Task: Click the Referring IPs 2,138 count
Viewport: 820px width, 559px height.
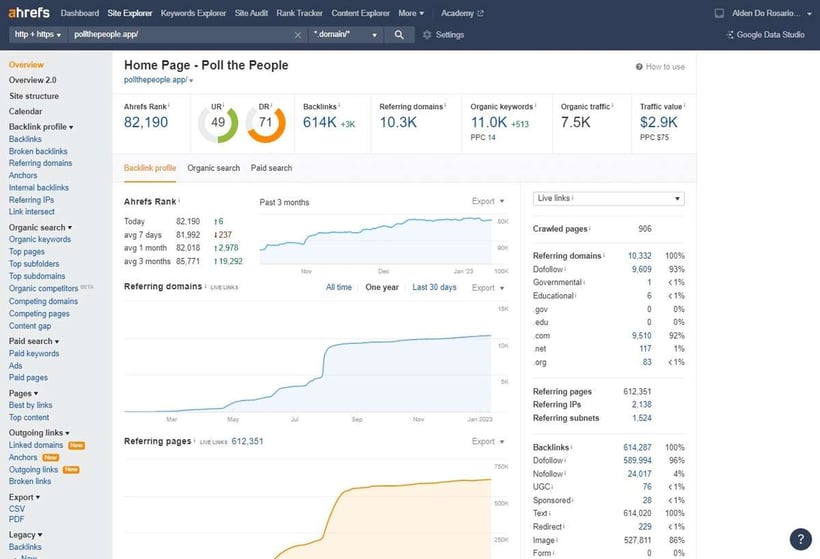Action: 642,405
